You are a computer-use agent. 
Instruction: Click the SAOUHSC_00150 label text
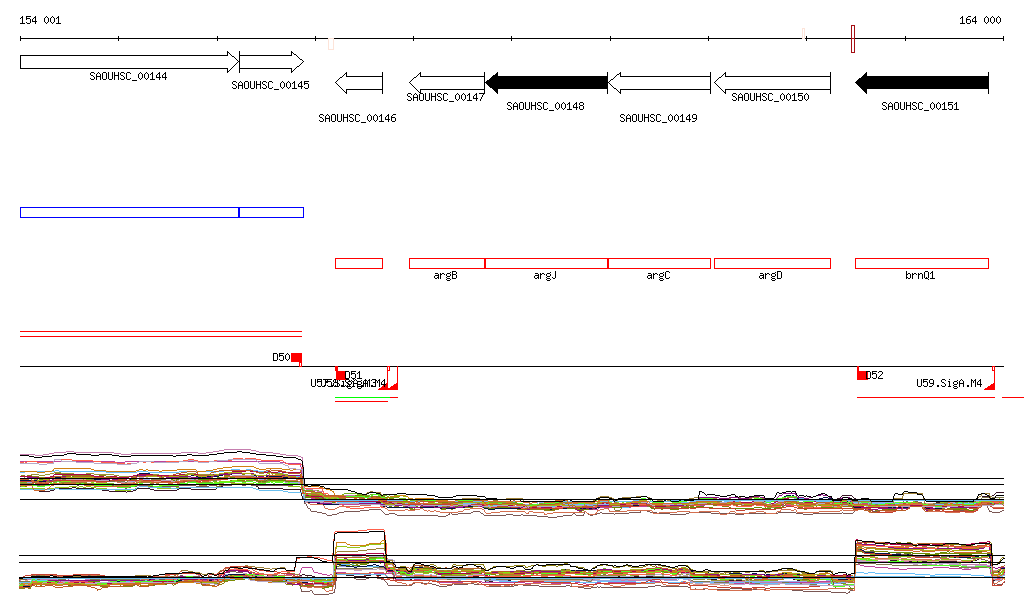[x=771, y=97]
